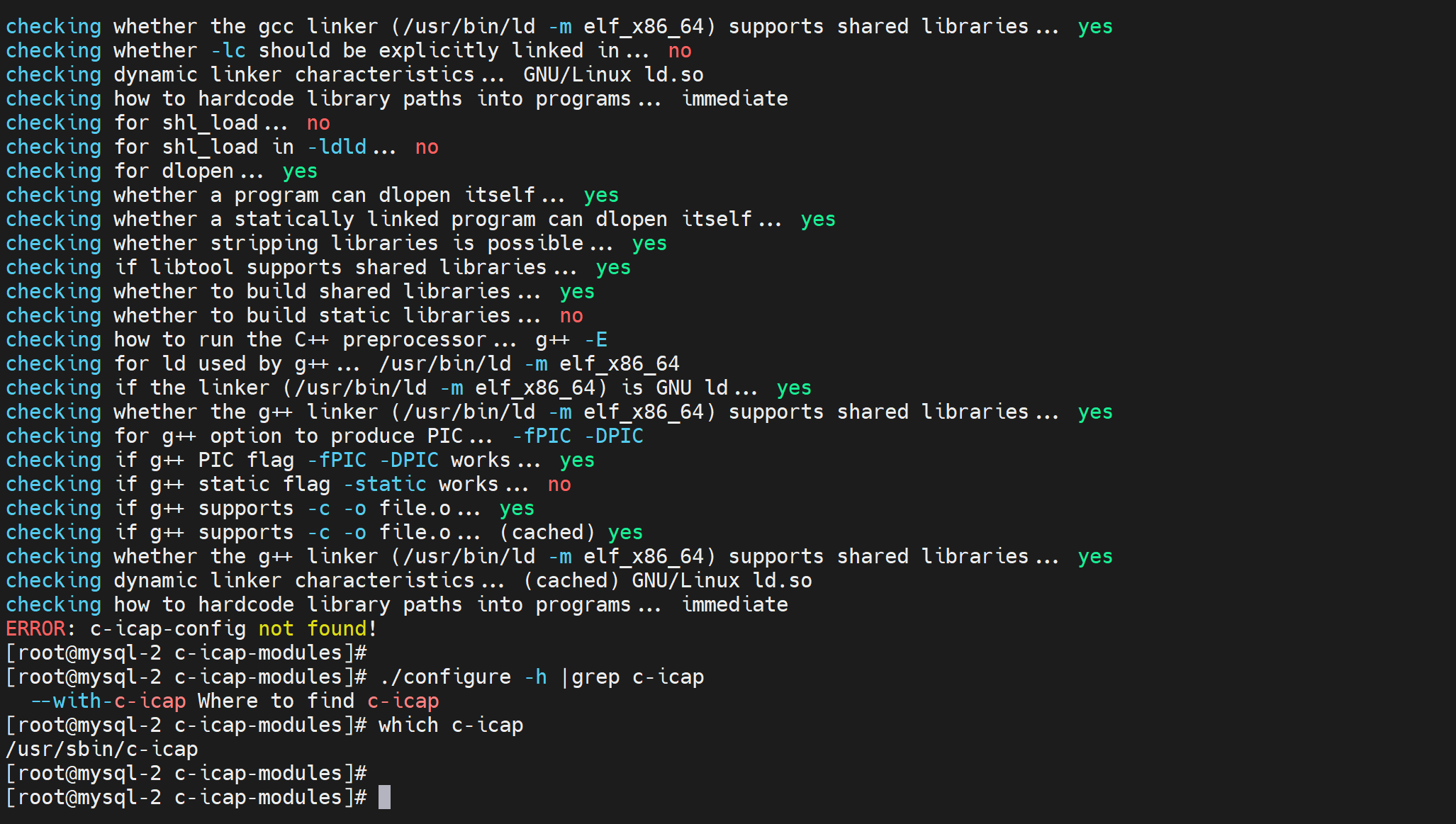The height and width of the screenshot is (824, 1456).
Task: Click the red ERROR label text
Action: [35, 628]
